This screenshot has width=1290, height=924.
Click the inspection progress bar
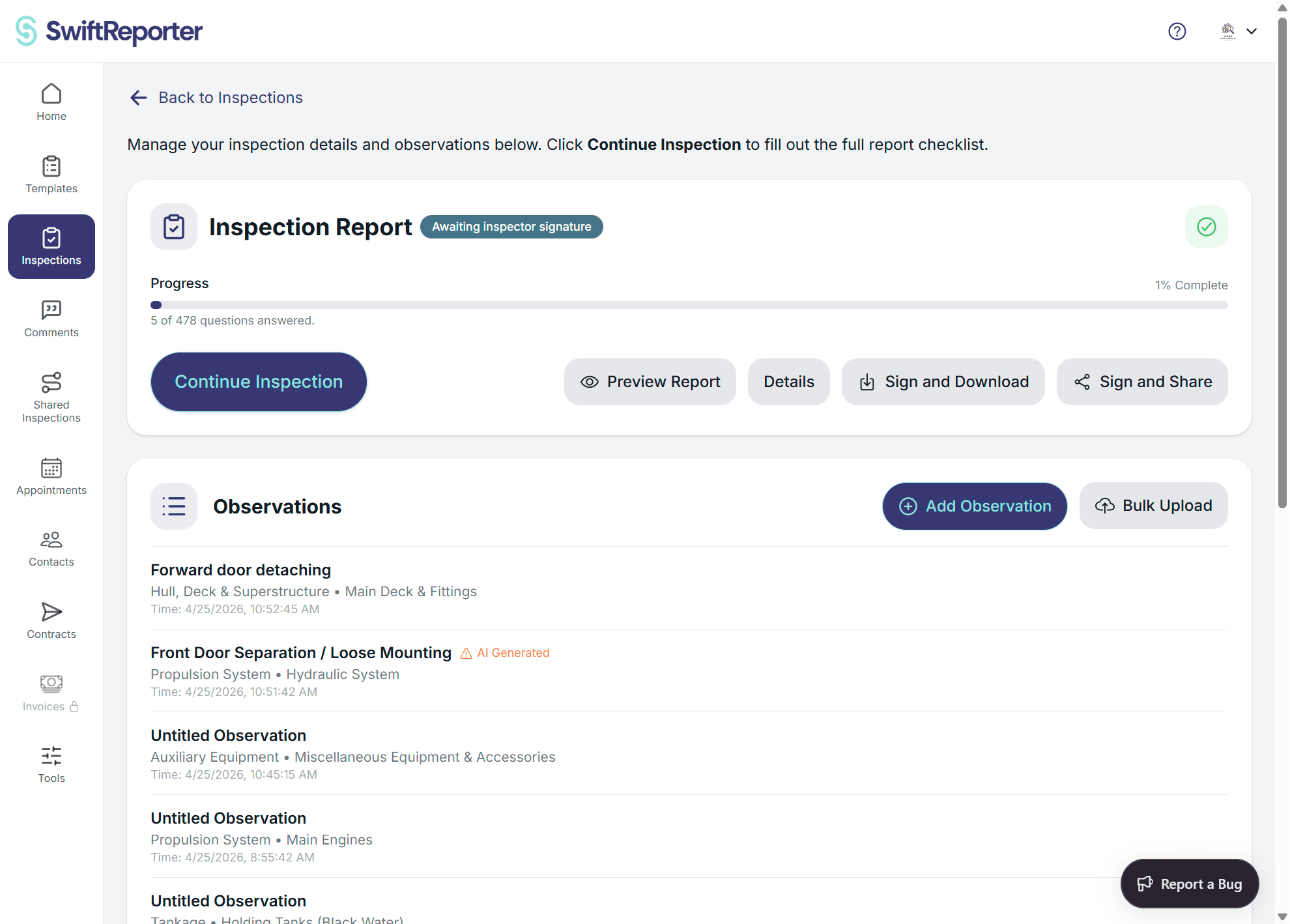point(689,305)
